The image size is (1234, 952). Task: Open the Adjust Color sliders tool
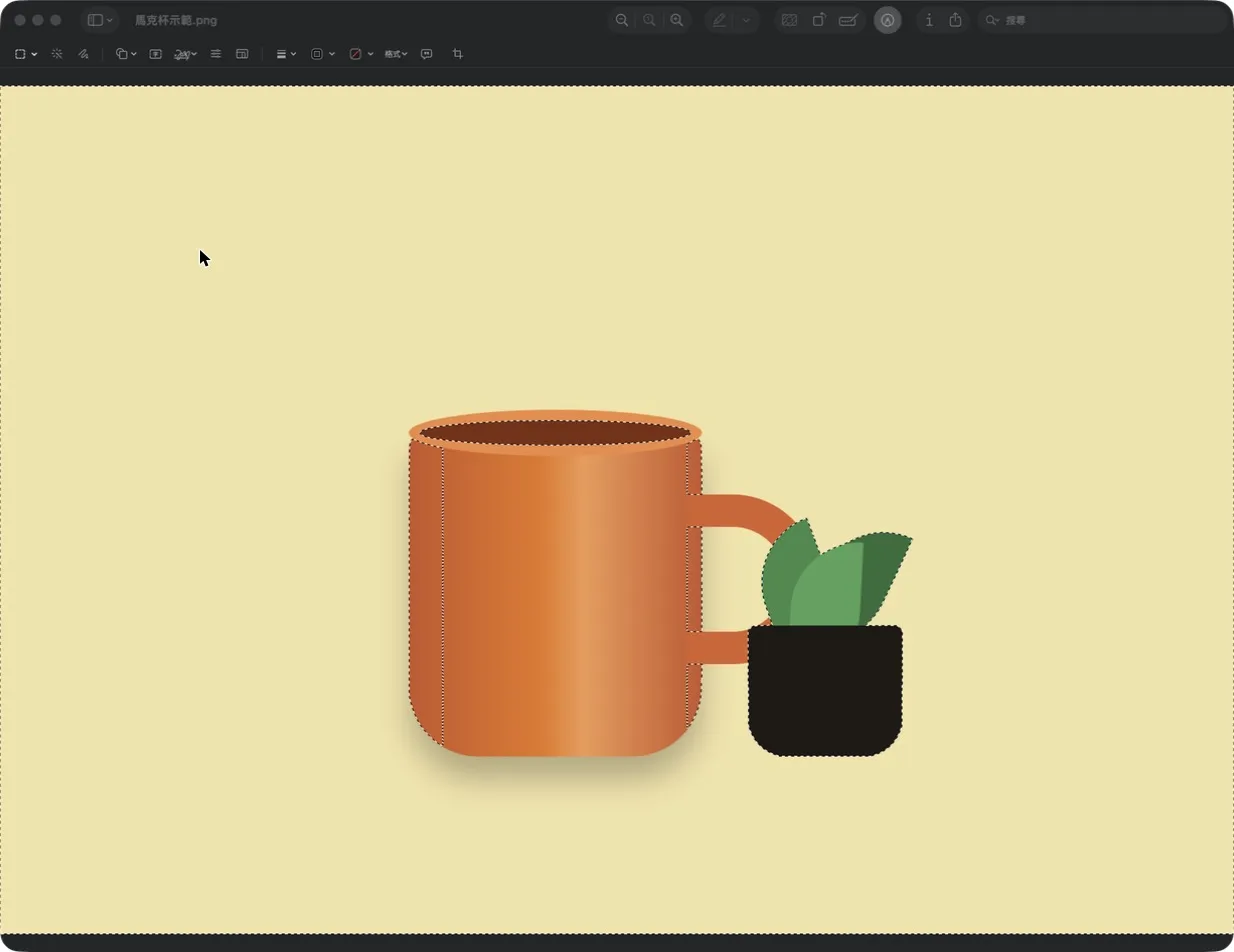pos(216,54)
